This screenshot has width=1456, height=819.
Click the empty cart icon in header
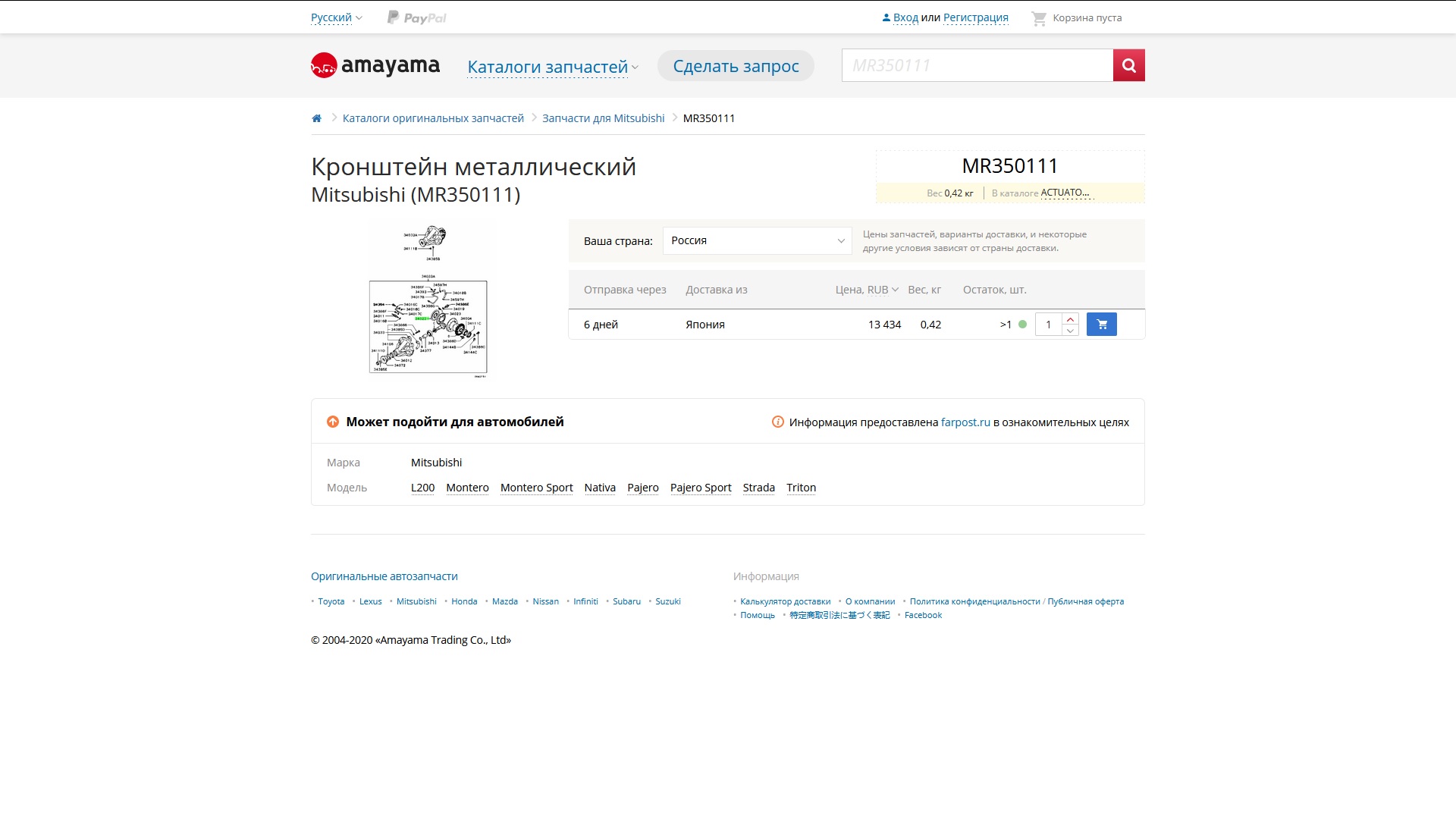coord(1038,18)
